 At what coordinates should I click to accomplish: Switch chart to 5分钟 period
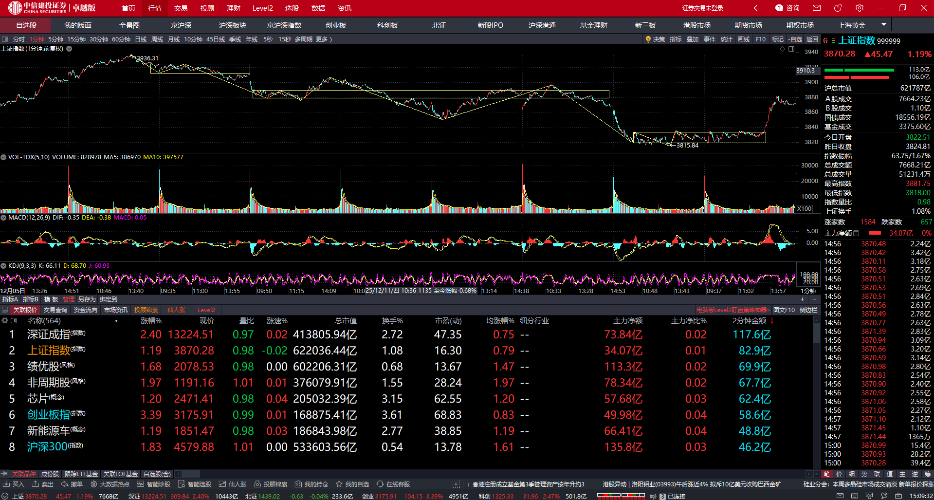click(x=56, y=38)
